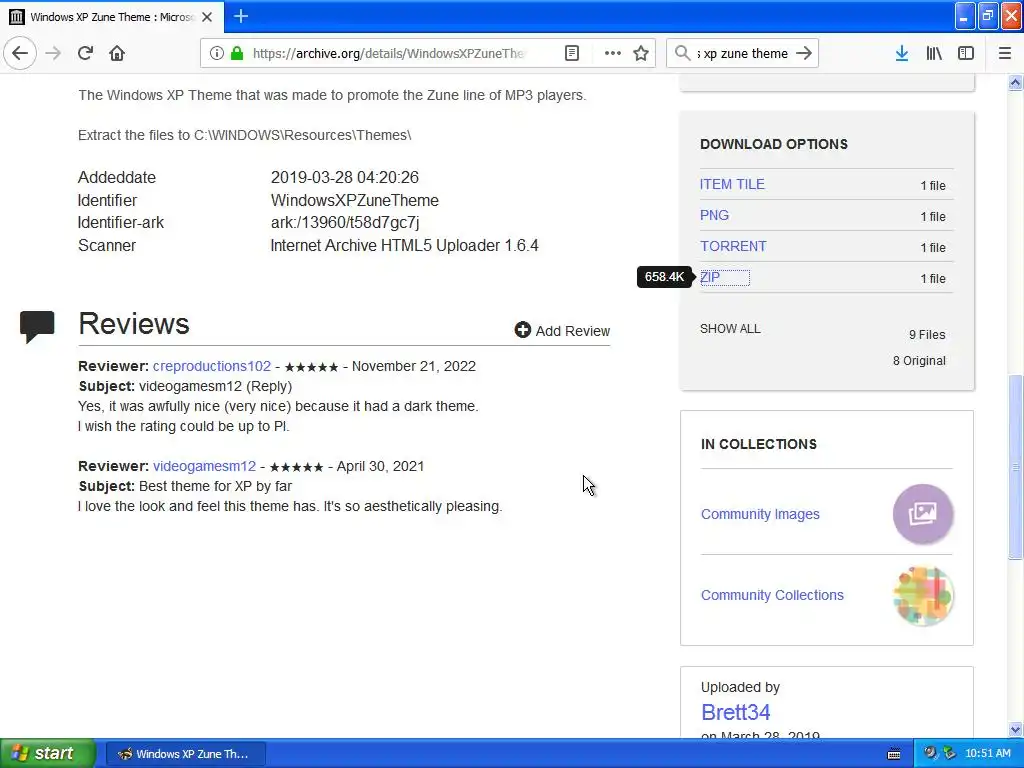Go back to previous page

20,53
